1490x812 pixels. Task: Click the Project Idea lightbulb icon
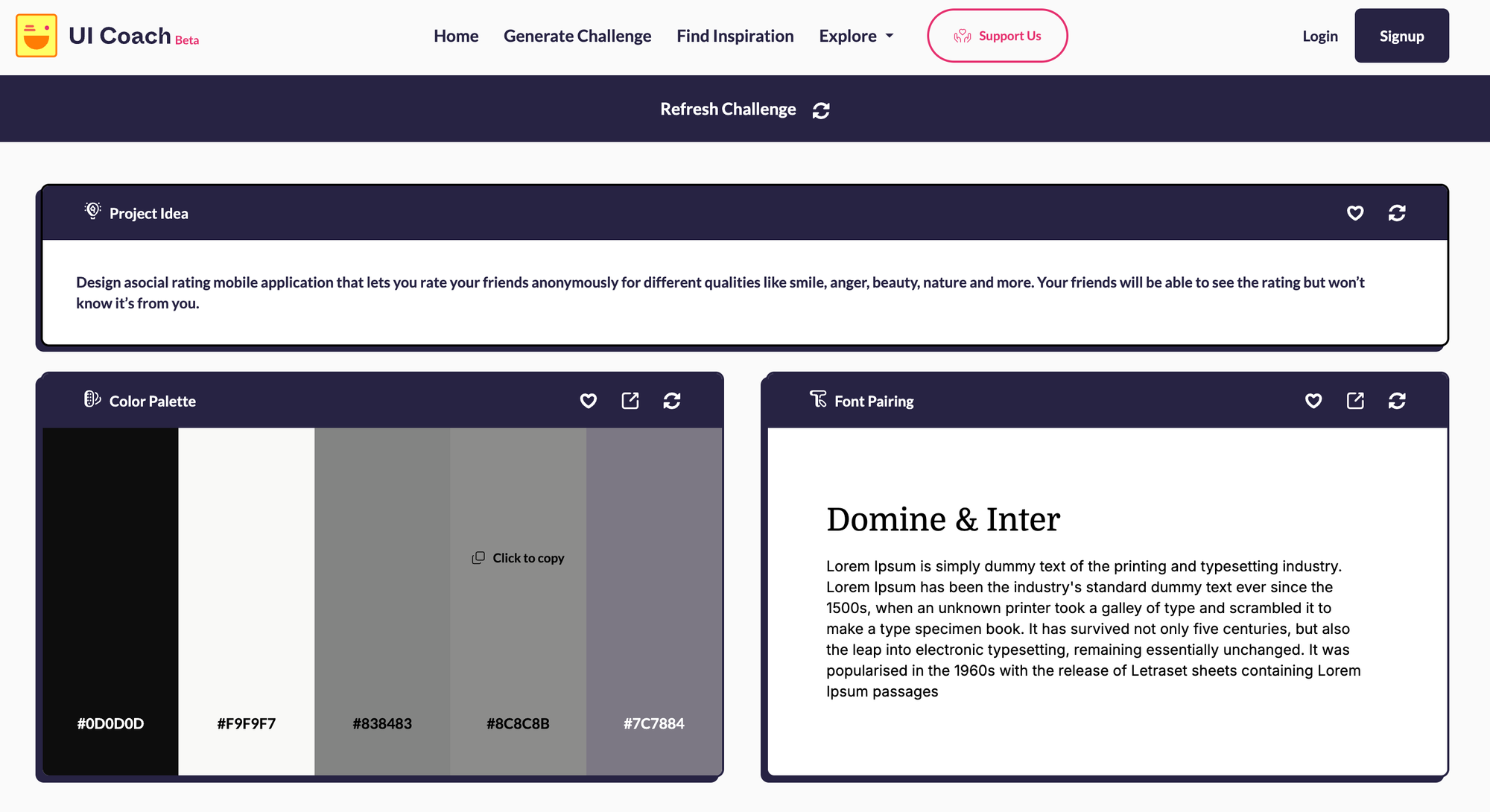pos(92,212)
